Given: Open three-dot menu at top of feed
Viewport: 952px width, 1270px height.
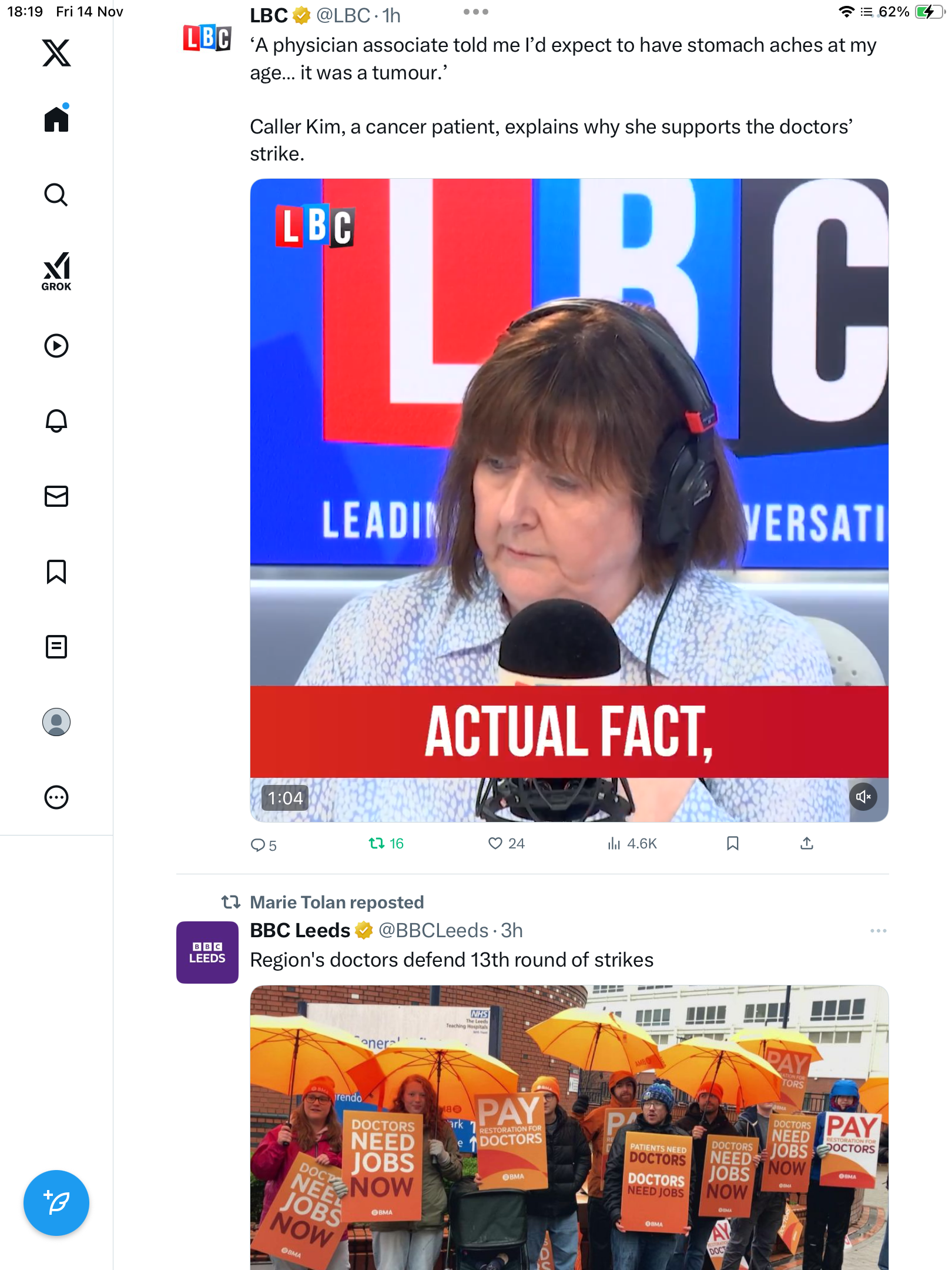Looking at the screenshot, I should (x=475, y=12).
